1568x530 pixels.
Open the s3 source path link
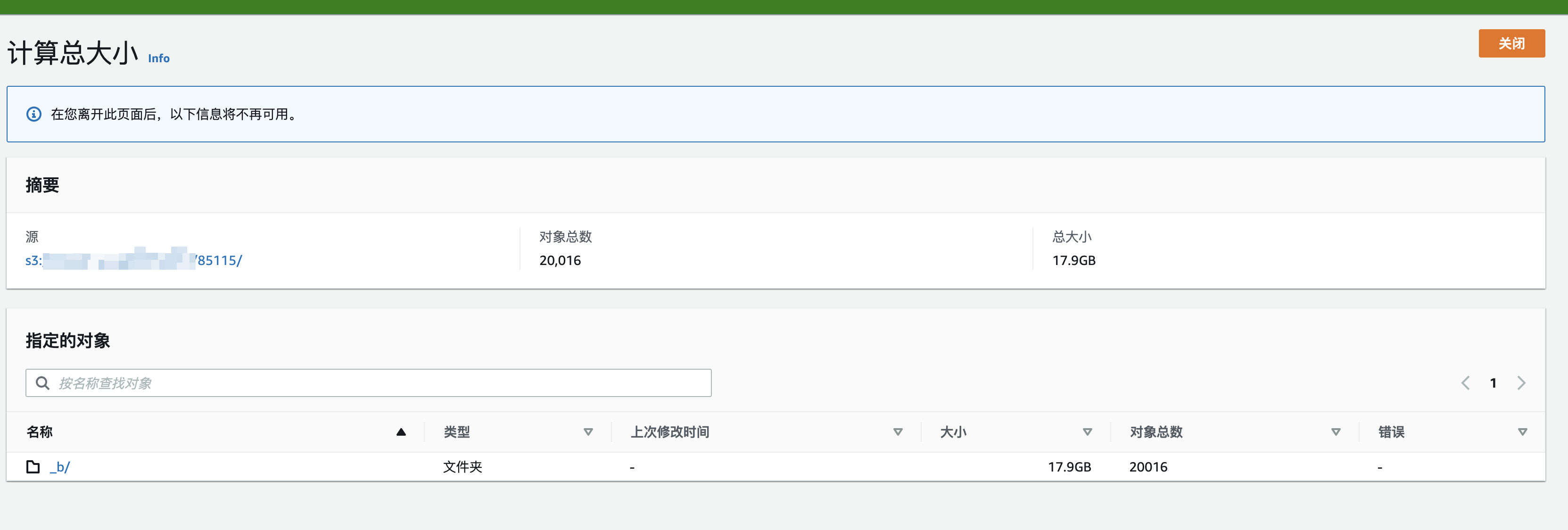click(x=134, y=260)
